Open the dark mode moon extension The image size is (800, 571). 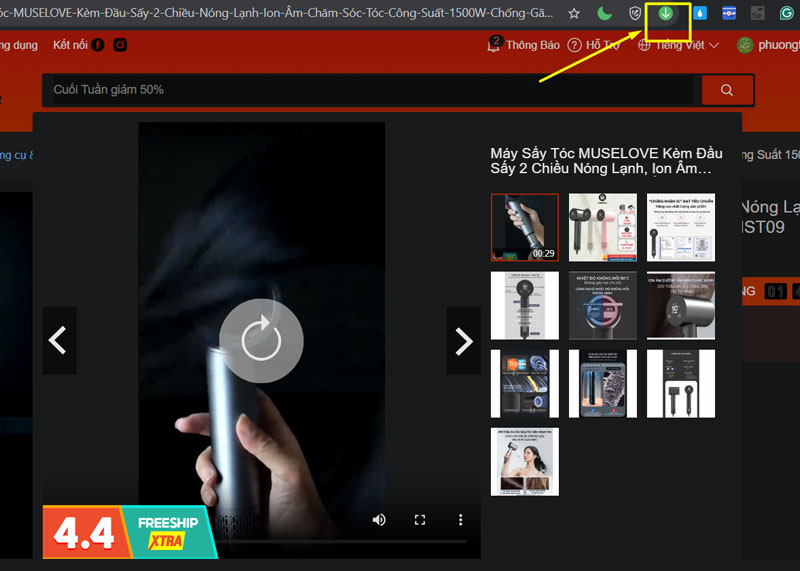(x=605, y=14)
